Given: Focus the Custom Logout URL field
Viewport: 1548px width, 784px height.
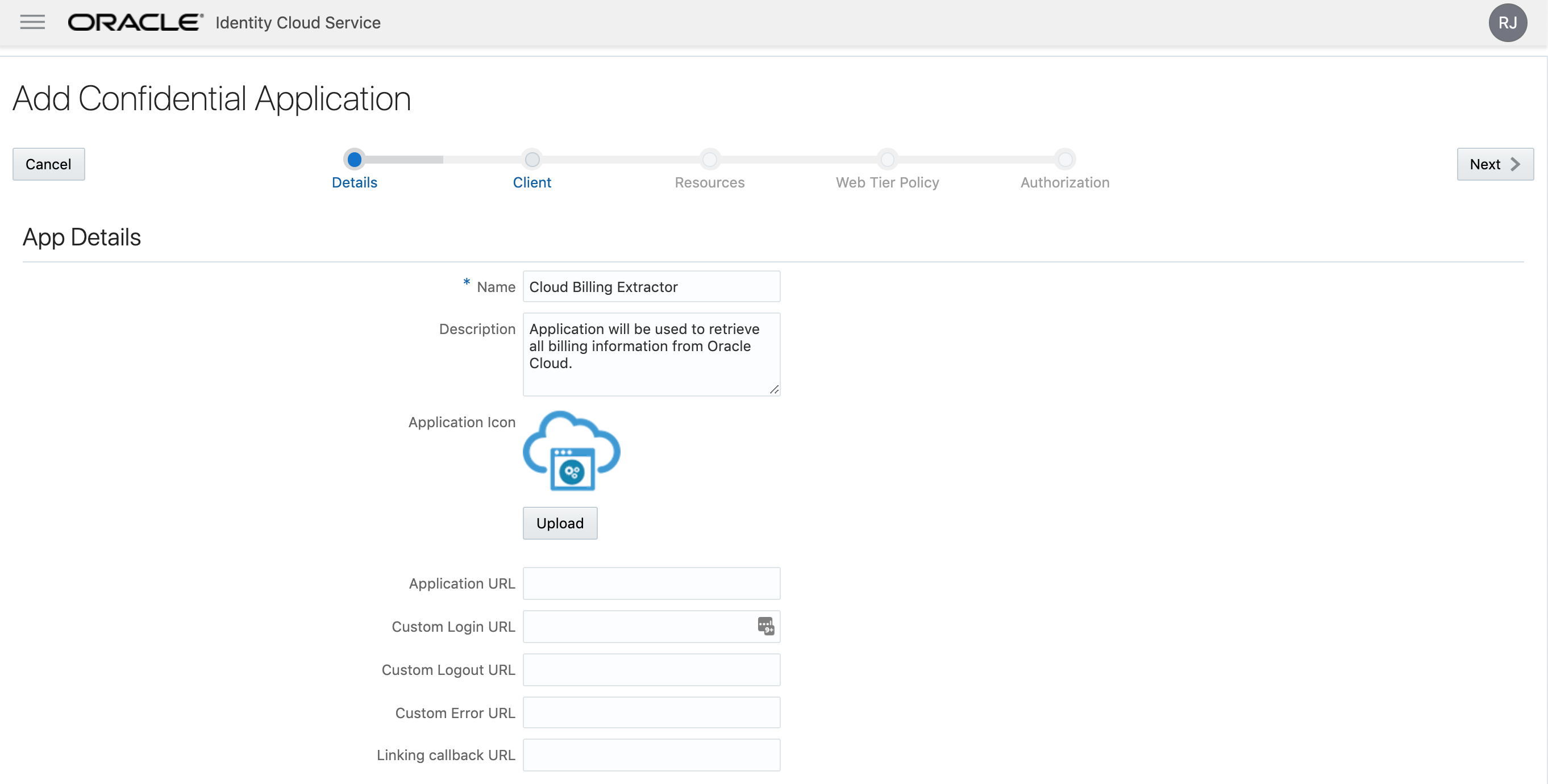Looking at the screenshot, I should (651, 669).
